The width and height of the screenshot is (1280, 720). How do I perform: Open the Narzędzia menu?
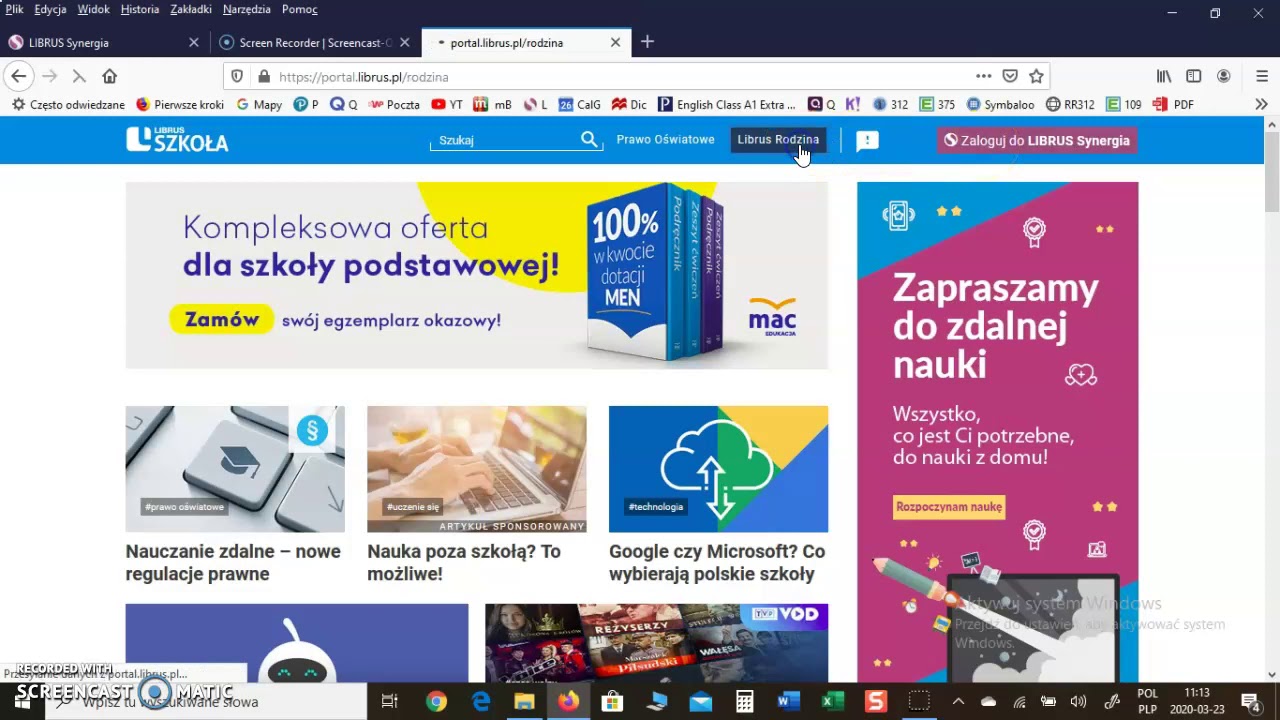(x=247, y=9)
